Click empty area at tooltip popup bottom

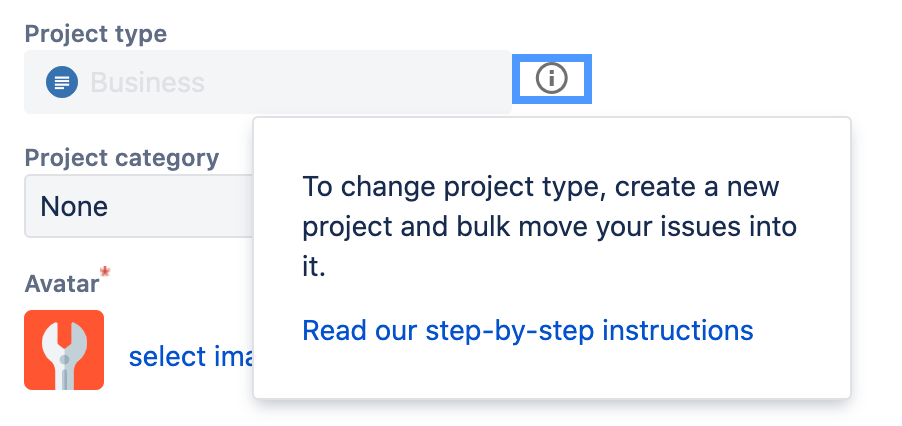551,374
